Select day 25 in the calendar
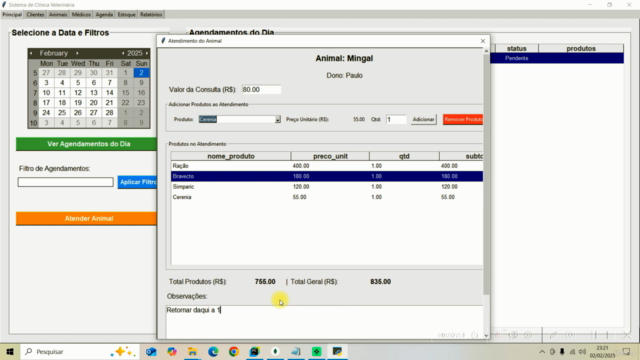640x360 pixels. tap(62, 113)
